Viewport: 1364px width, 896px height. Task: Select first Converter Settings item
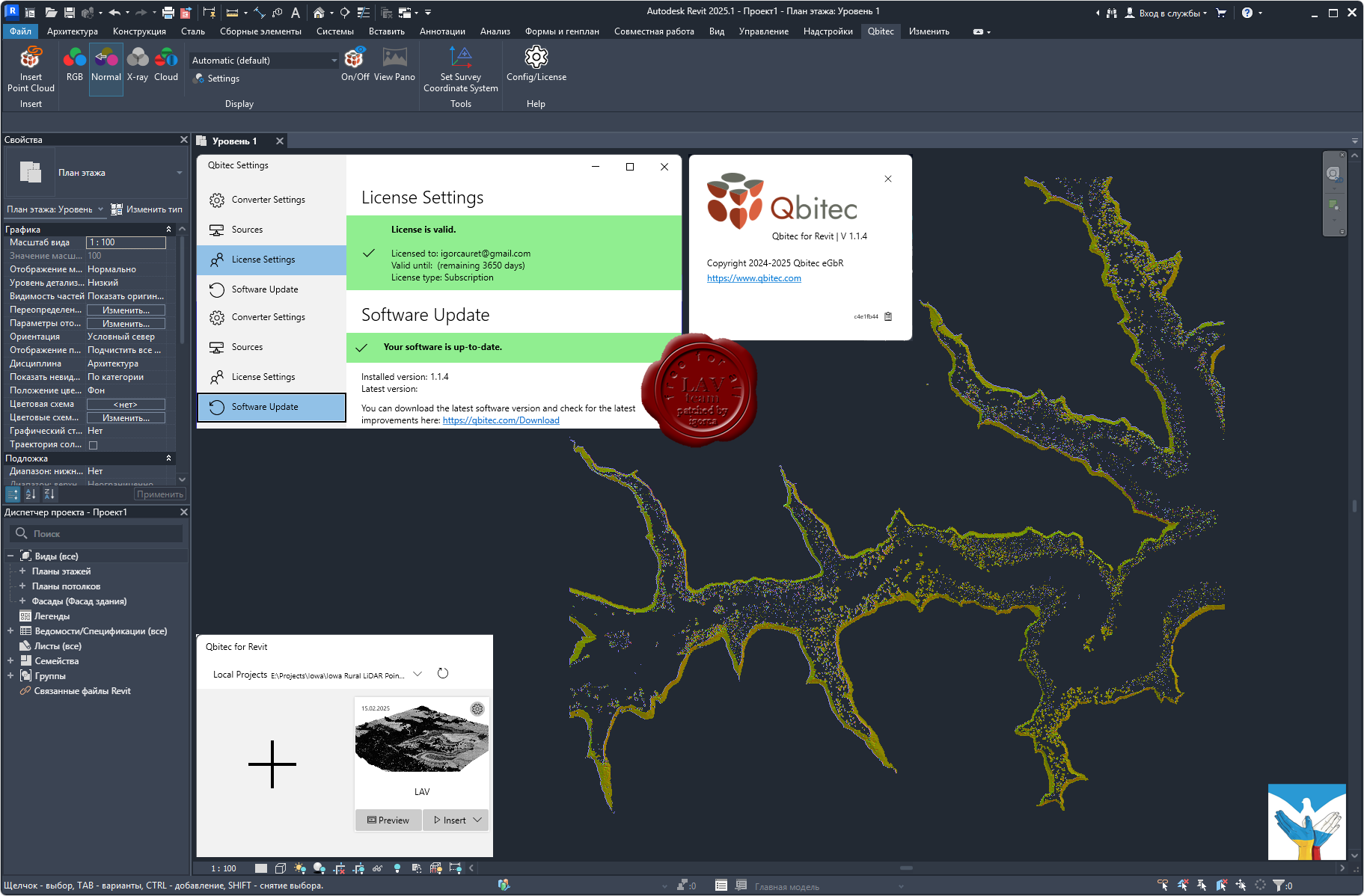(x=272, y=200)
